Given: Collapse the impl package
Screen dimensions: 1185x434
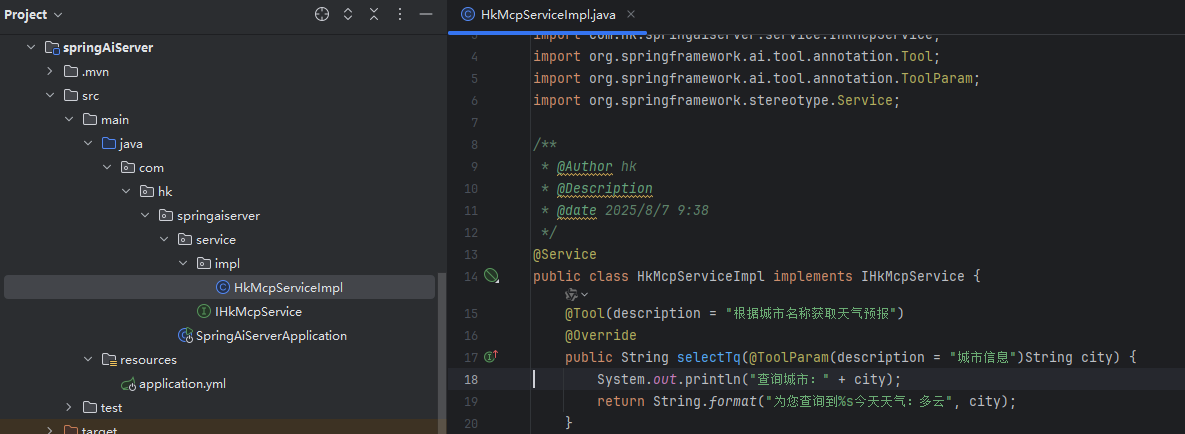Looking at the screenshot, I should 182,263.
